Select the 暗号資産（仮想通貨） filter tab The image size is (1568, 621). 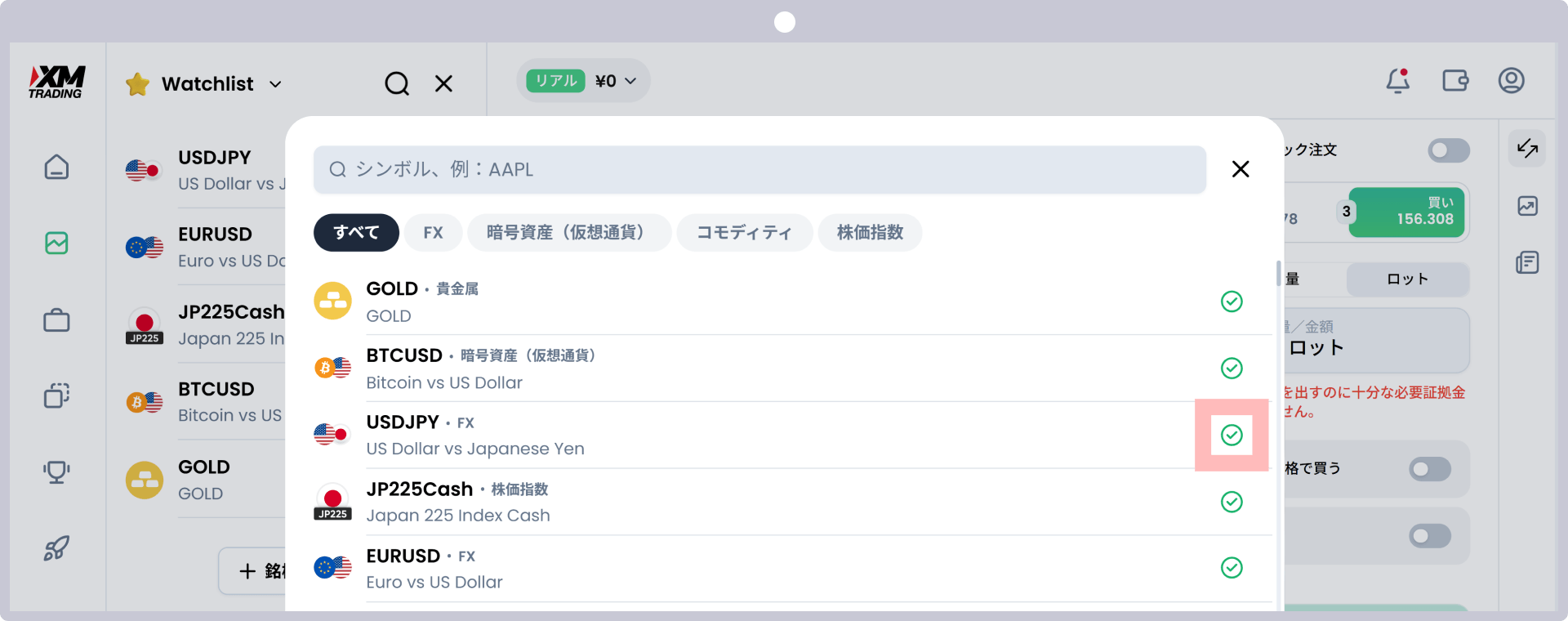pos(569,233)
